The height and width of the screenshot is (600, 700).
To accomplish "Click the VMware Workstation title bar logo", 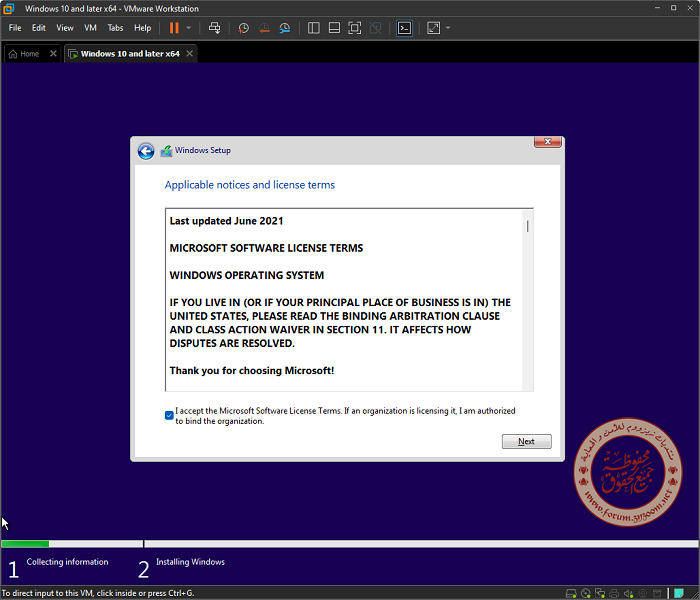I will (x=8, y=8).
